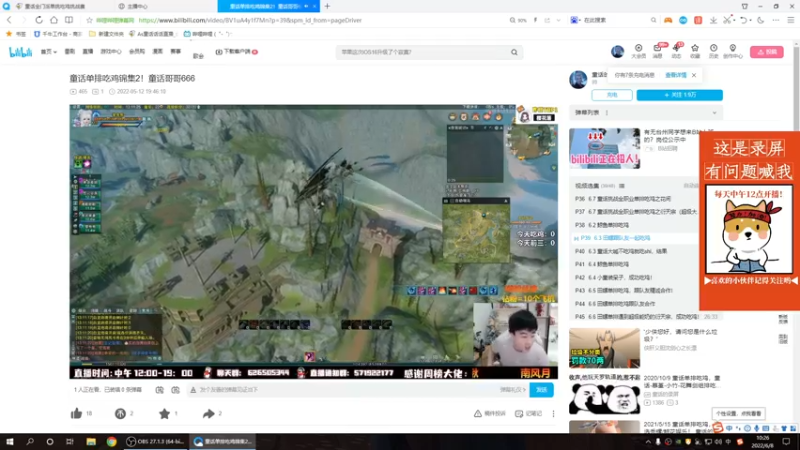800x450 pixels.
Task: Open game controller extension icon
Action: 668,20
